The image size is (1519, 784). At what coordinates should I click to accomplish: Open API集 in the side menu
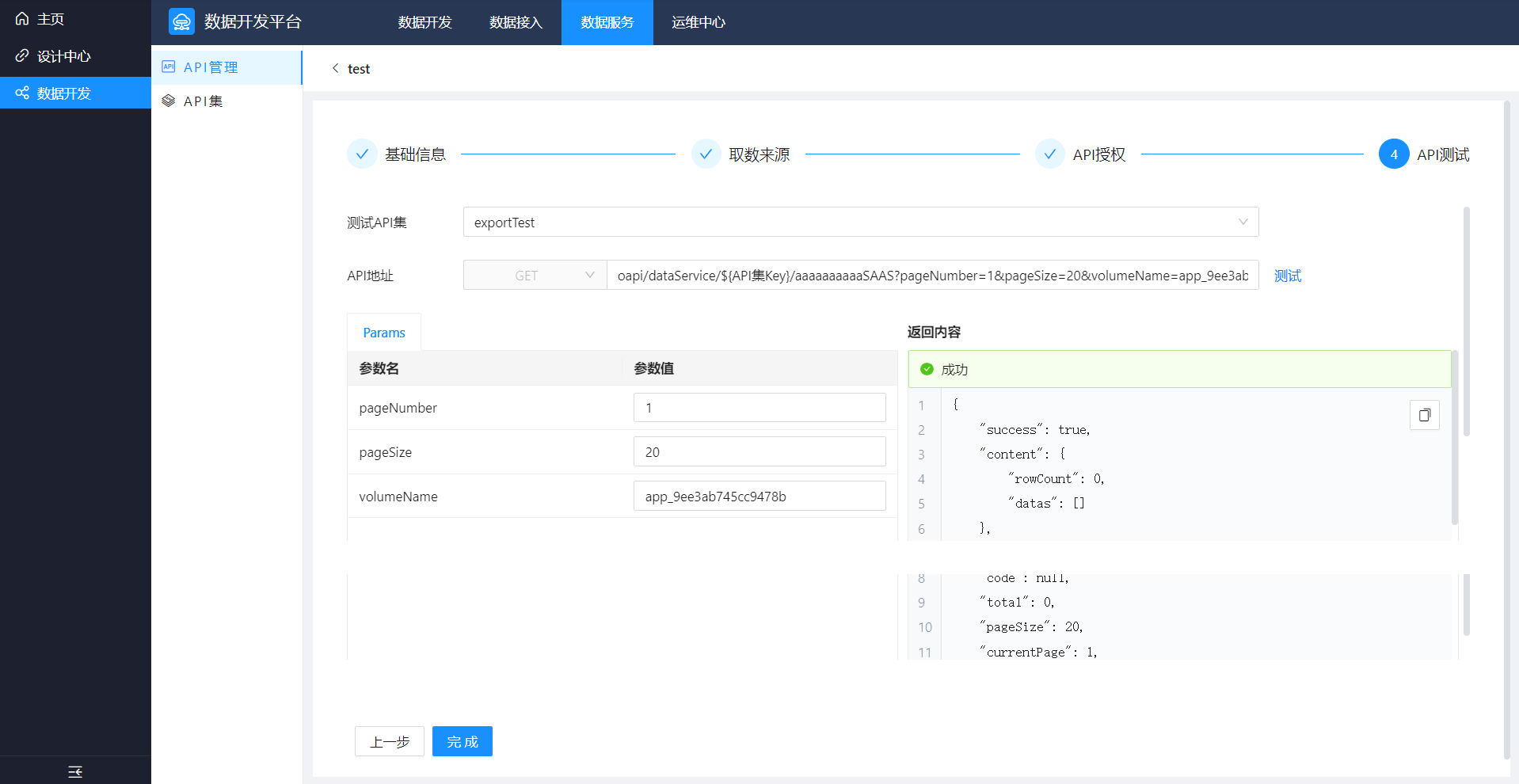tap(204, 101)
